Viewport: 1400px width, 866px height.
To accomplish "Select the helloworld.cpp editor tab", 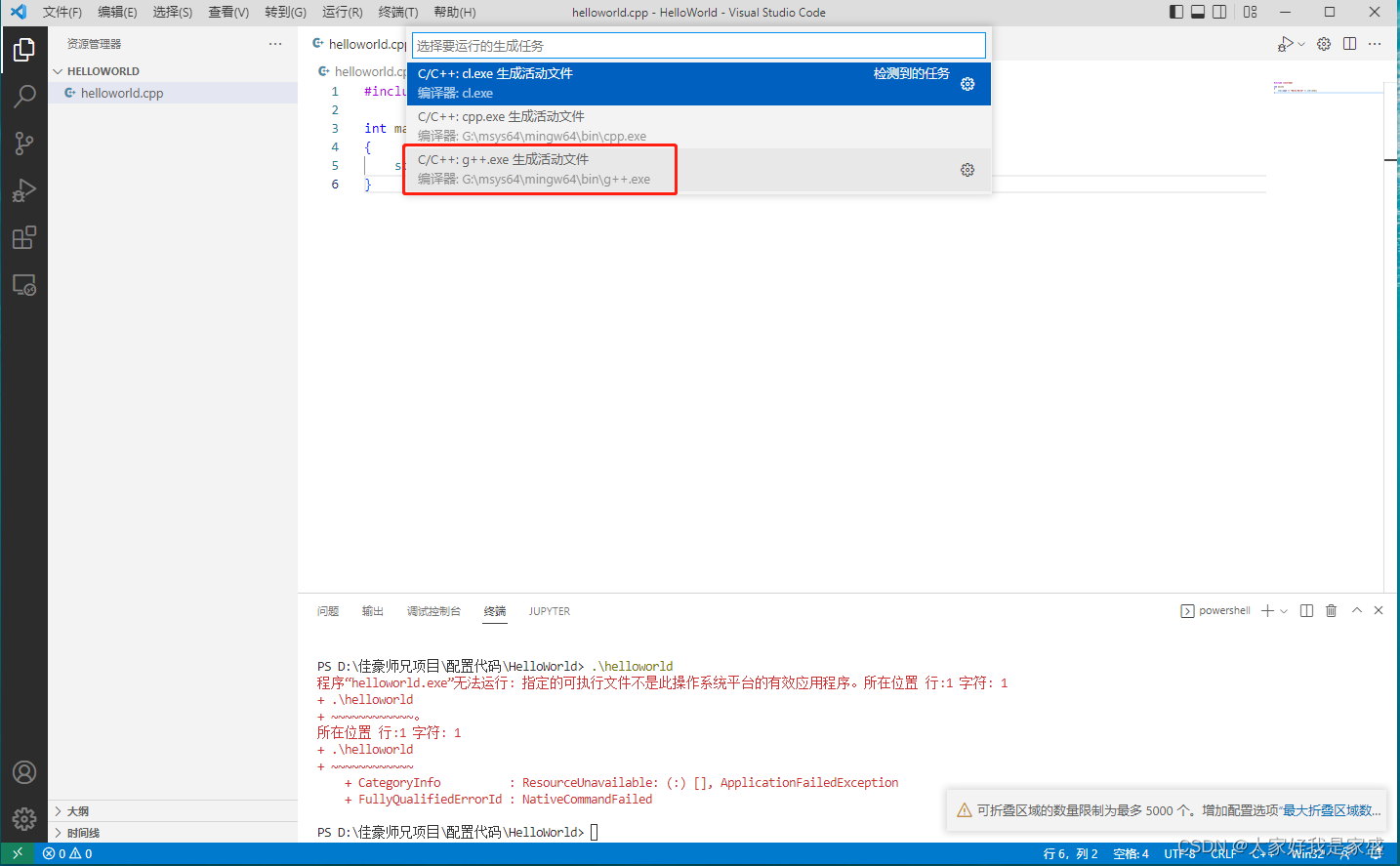I will point(357,44).
